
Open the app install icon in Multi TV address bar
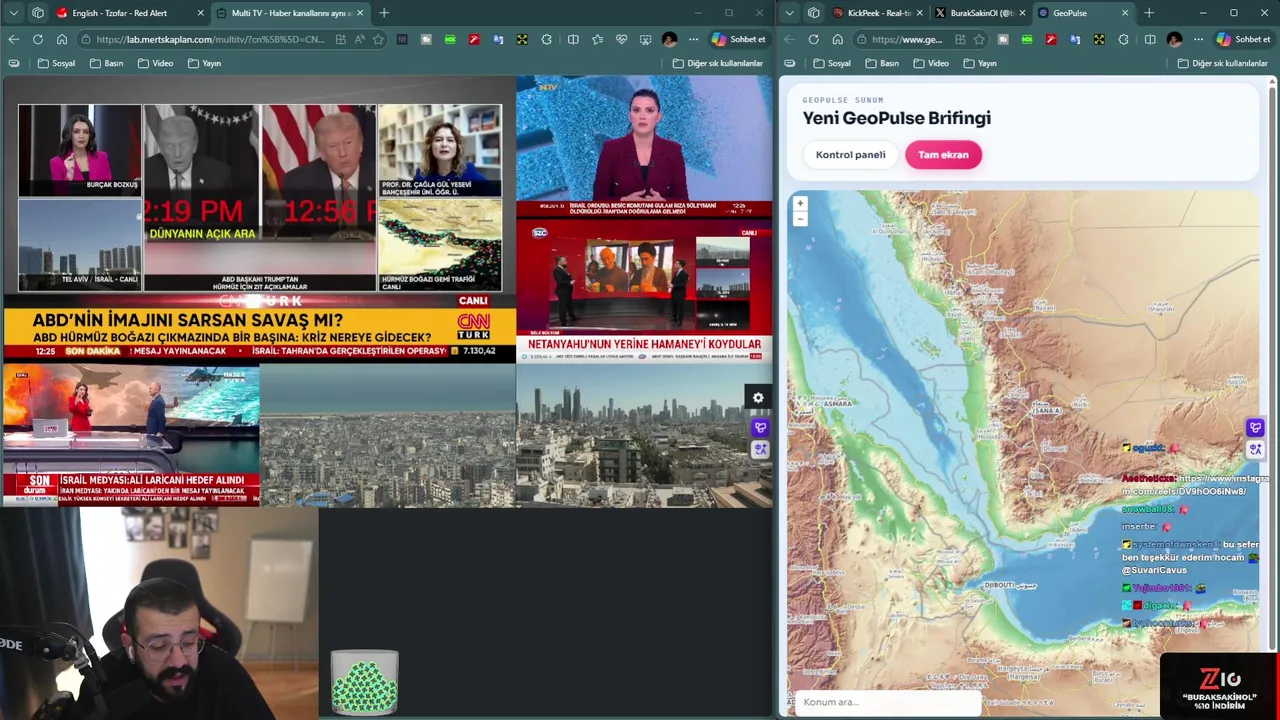point(341,39)
